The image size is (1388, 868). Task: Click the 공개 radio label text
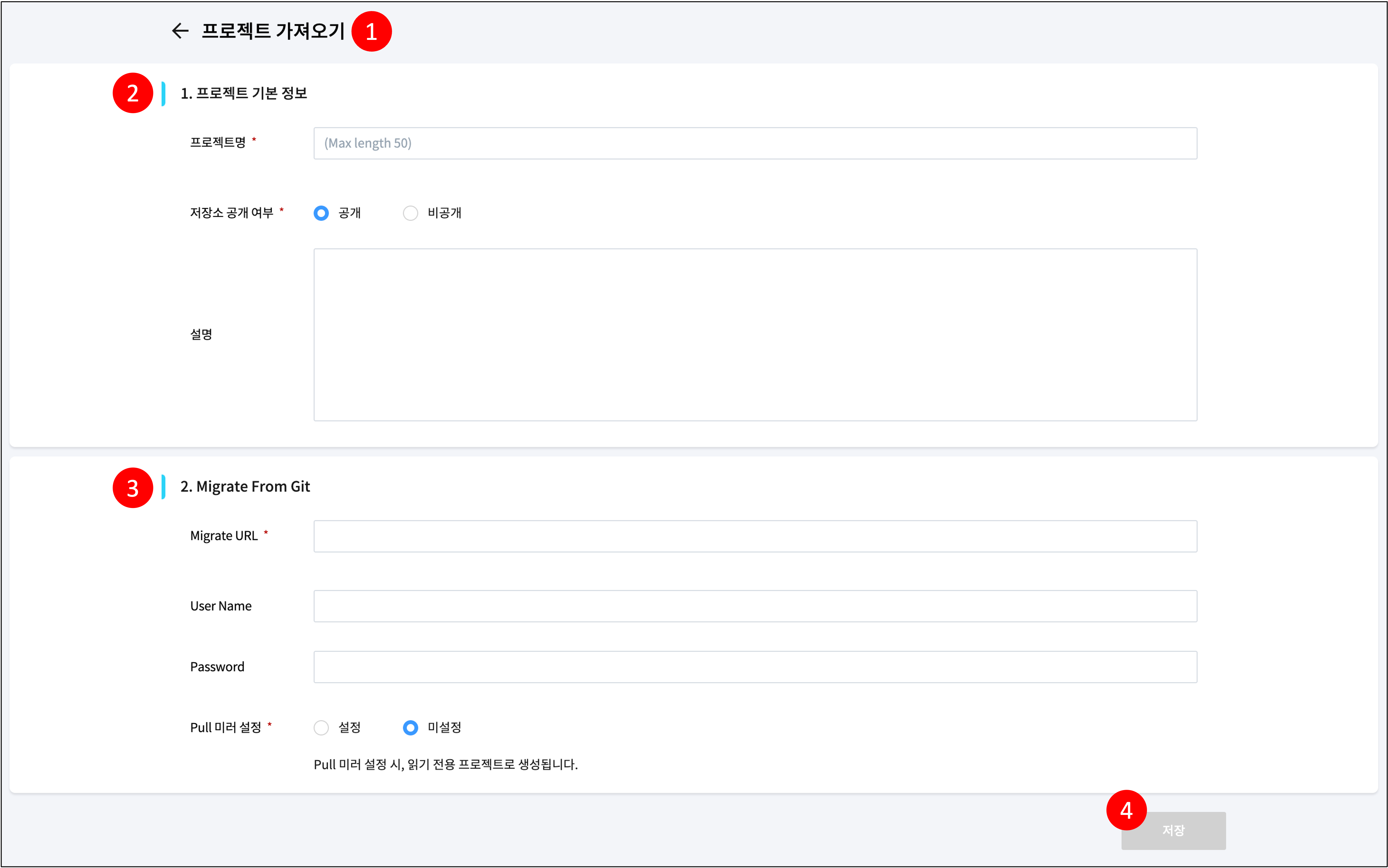[x=350, y=214]
